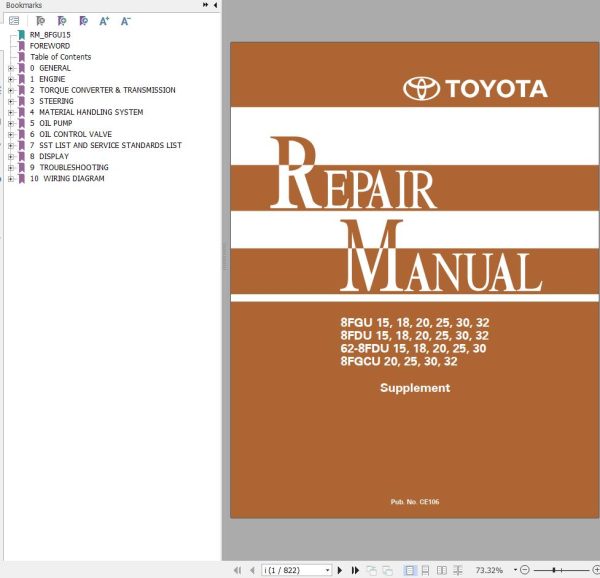Image resolution: width=600 pixels, height=578 pixels.
Task: Collapse the Bookmarks panel with the left triangle
Action: [215, 5]
